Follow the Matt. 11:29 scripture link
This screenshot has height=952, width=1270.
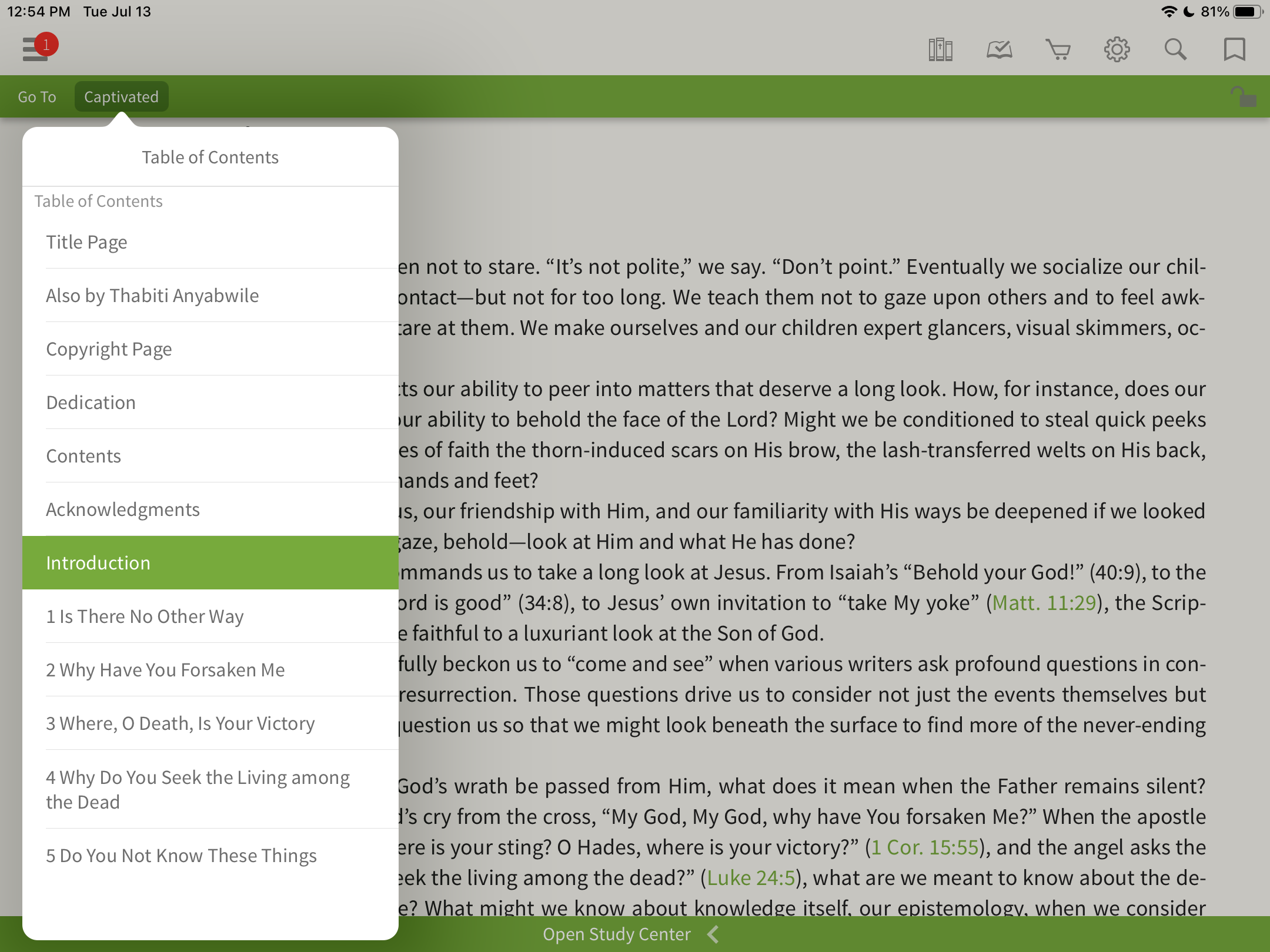(1044, 603)
